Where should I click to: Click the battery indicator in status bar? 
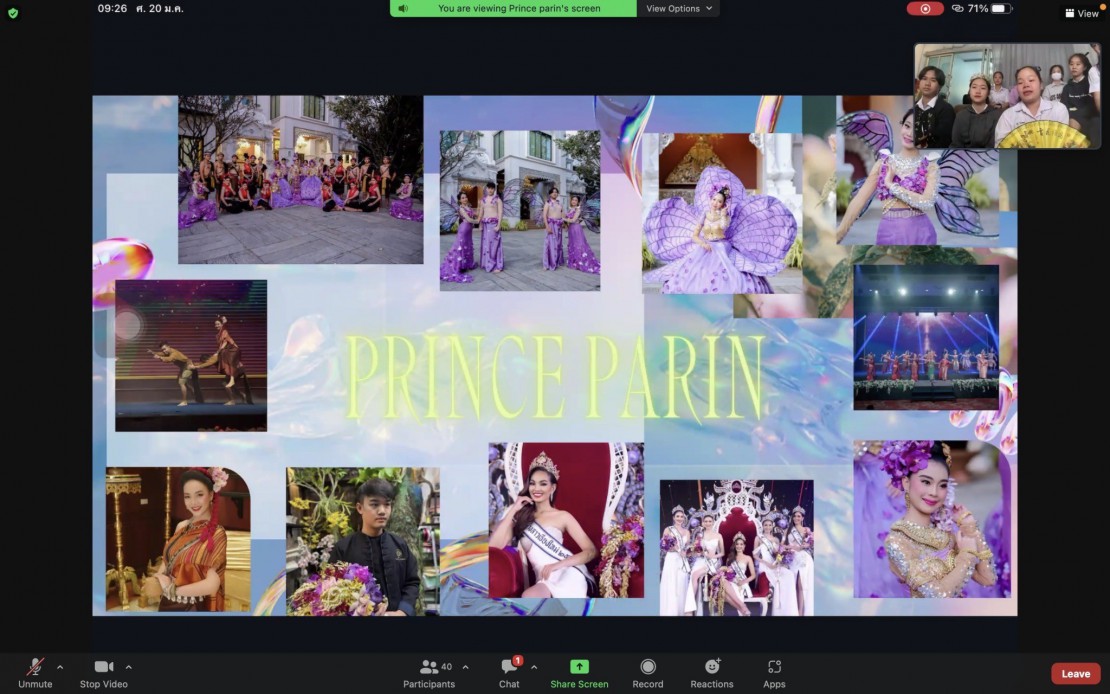coord(1002,8)
